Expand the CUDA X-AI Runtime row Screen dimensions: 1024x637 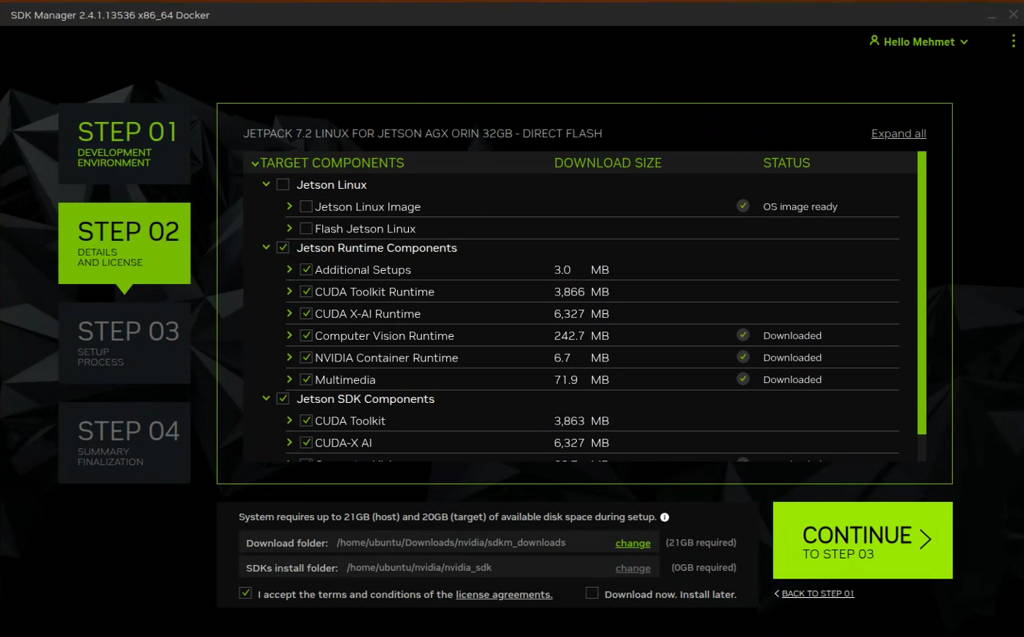(x=289, y=314)
